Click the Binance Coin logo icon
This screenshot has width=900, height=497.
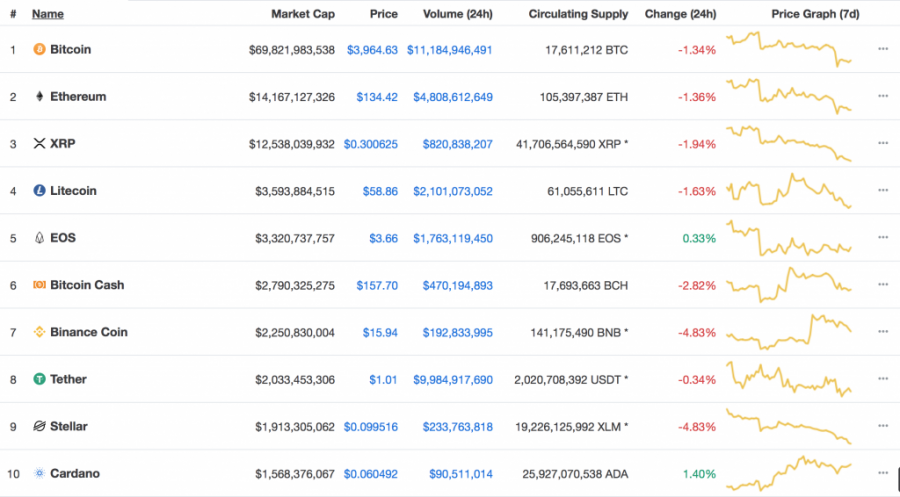[39, 332]
